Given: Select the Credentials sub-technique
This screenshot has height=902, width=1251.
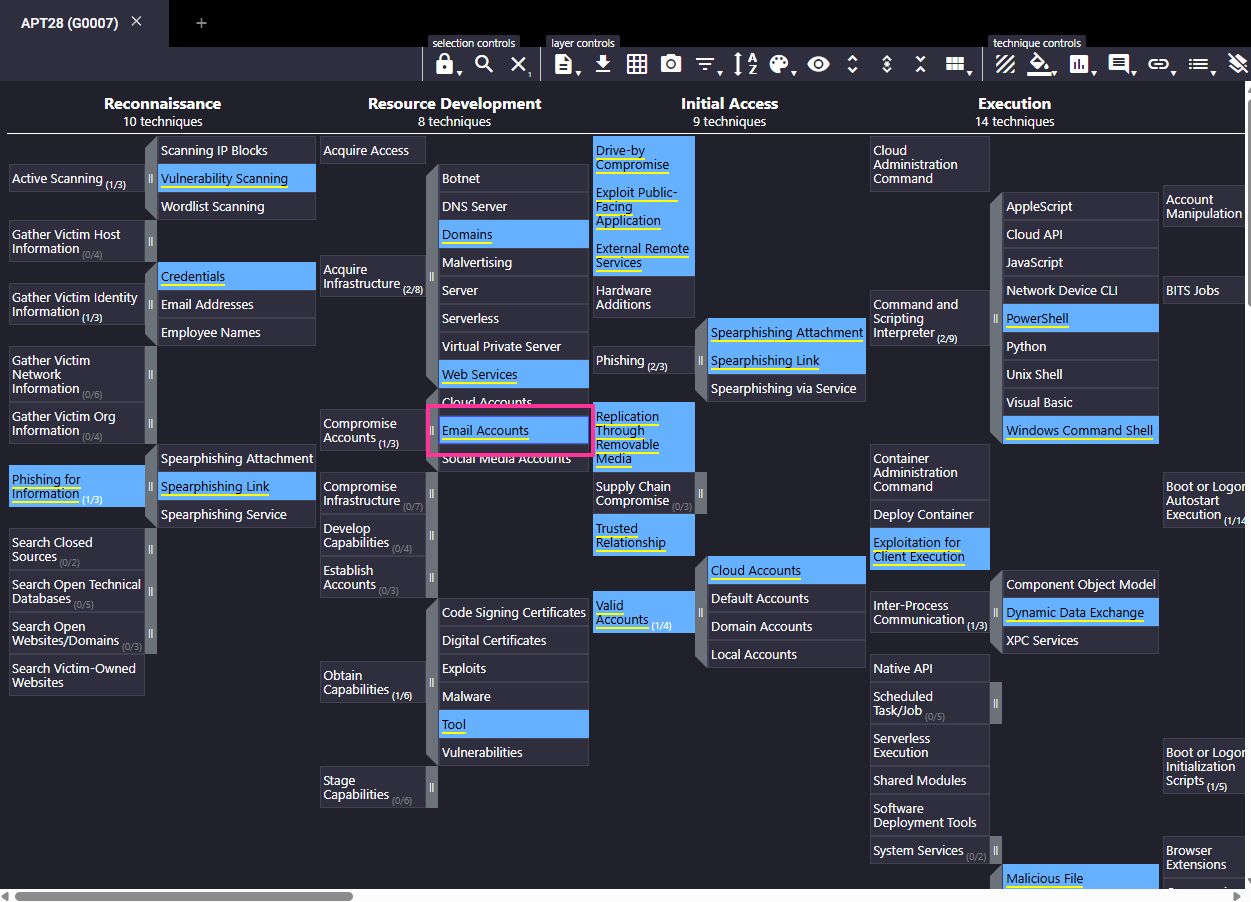Looking at the screenshot, I should tap(237, 277).
